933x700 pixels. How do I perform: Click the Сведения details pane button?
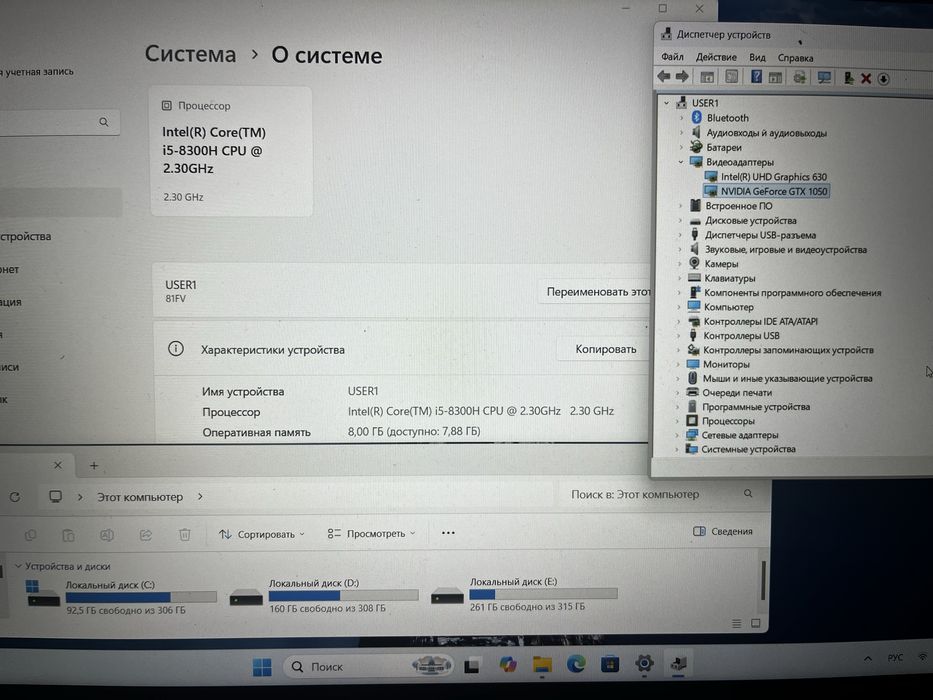point(723,531)
